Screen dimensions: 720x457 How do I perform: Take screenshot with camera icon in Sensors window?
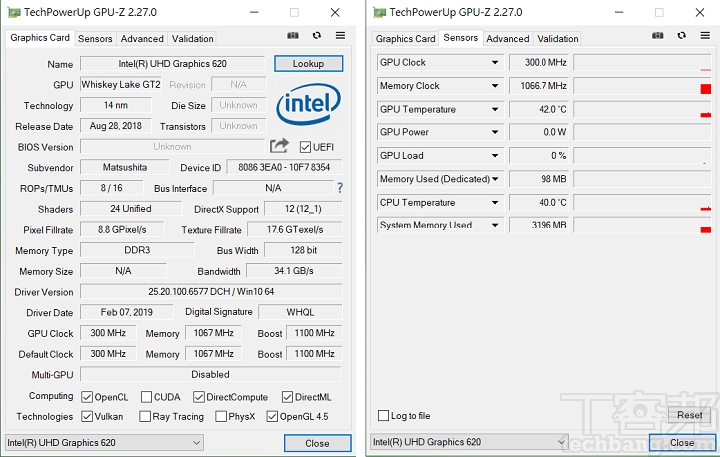(658, 35)
